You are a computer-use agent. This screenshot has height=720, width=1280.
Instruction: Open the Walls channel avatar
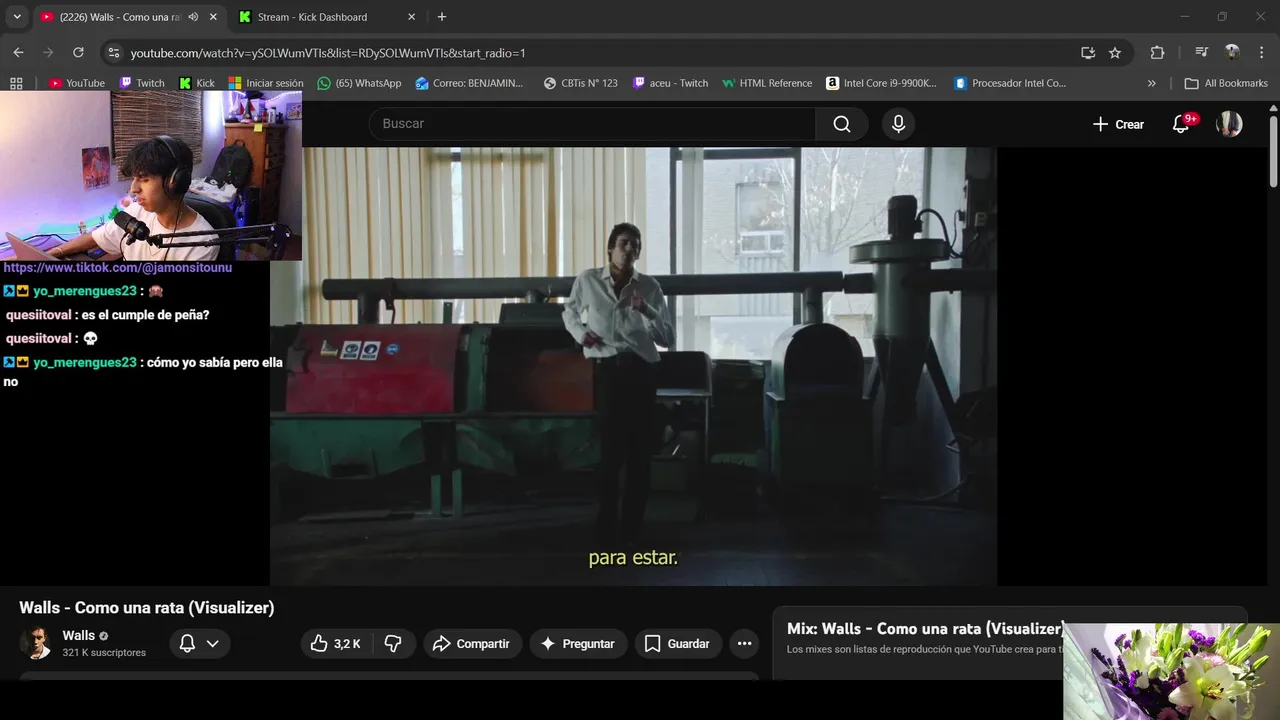[37, 643]
